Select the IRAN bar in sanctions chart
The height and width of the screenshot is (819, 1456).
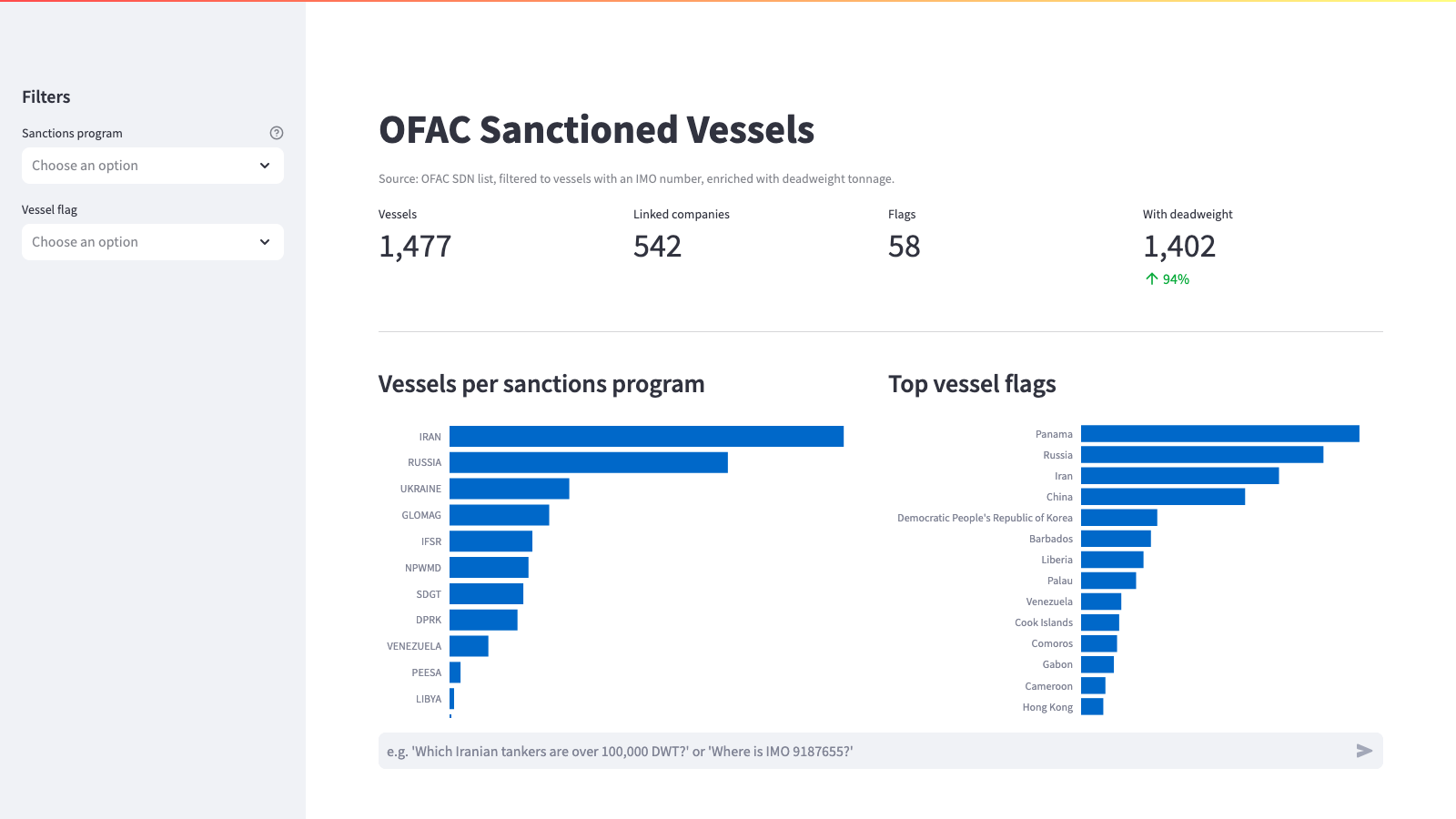click(646, 436)
